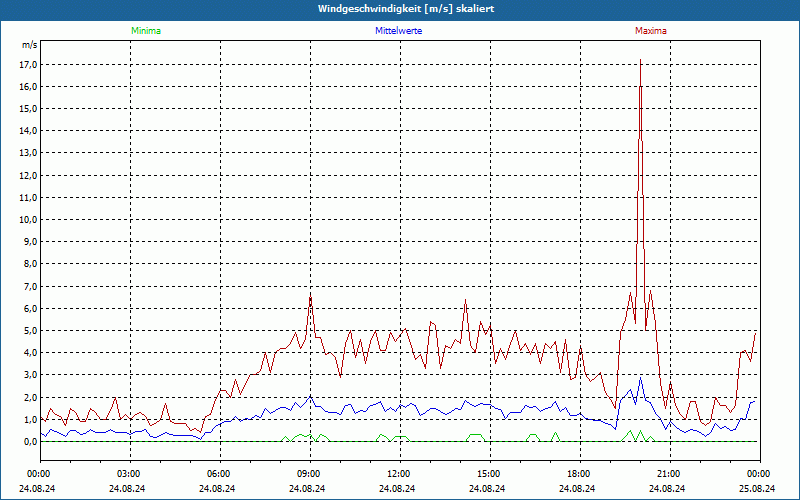This screenshot has height=500, width=800.
Task: Click the 12:00 time axis label
Action: tap(398, 474)
